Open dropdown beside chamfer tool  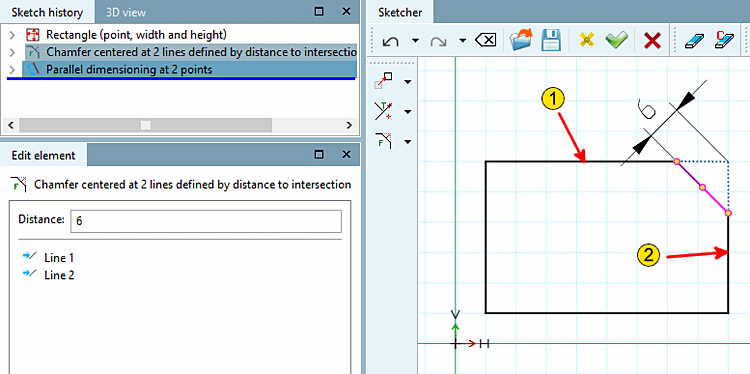[x=408, y=142]
